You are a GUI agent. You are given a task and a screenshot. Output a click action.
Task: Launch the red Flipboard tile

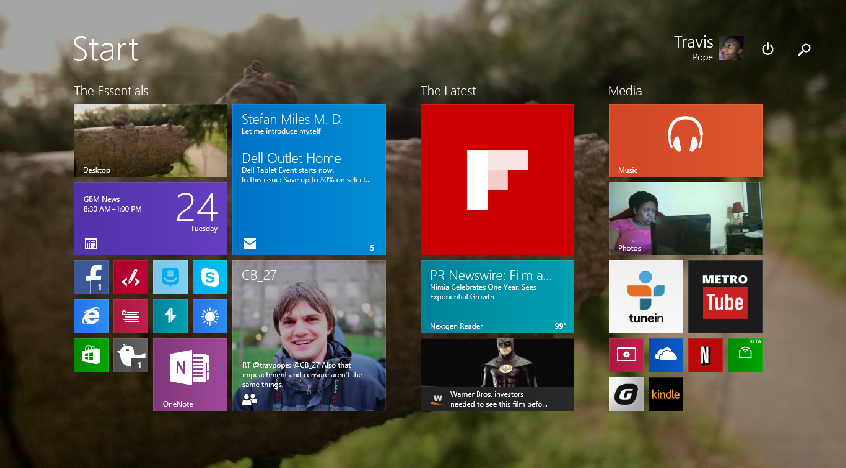(497, 179)
